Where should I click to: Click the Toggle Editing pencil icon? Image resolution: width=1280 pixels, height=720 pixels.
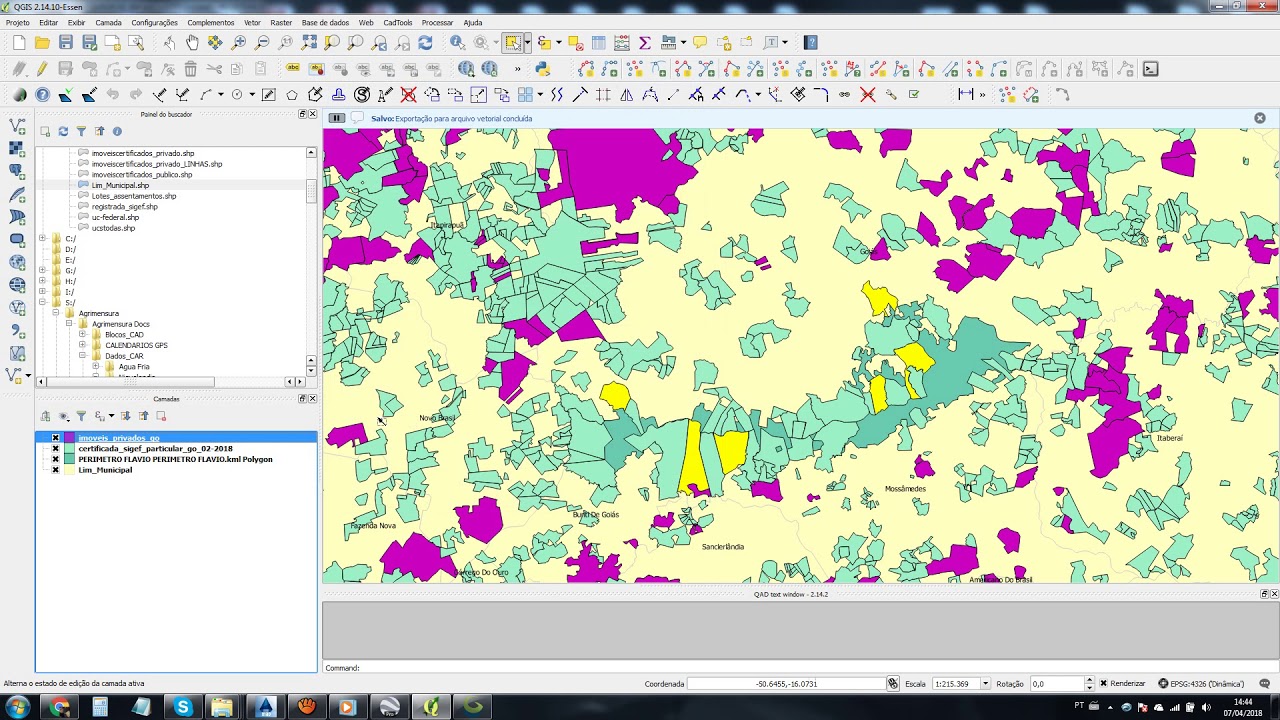click(x=41, y=69)
